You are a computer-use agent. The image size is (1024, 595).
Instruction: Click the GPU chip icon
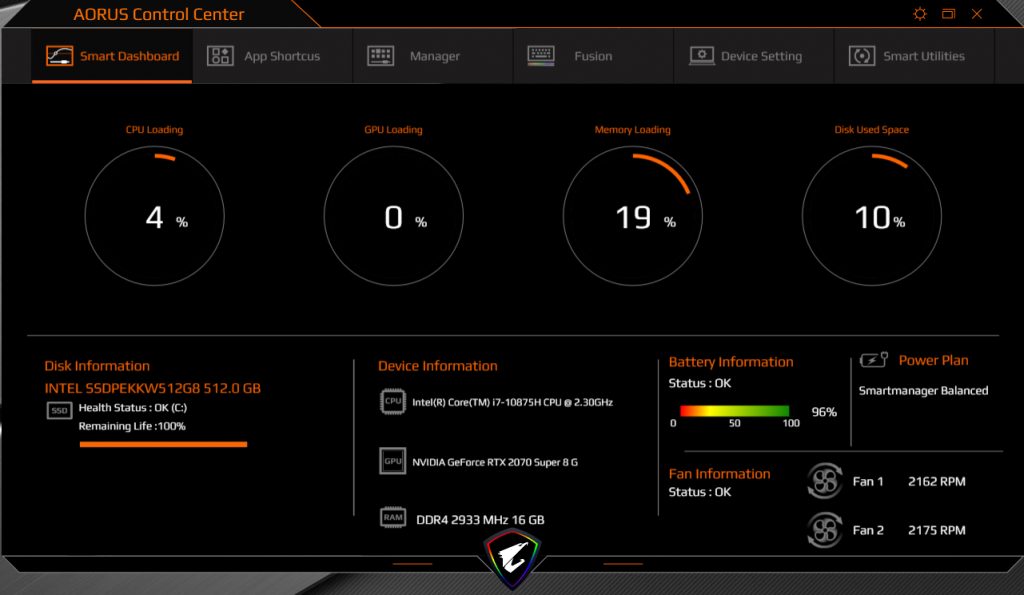coord(392,460)
